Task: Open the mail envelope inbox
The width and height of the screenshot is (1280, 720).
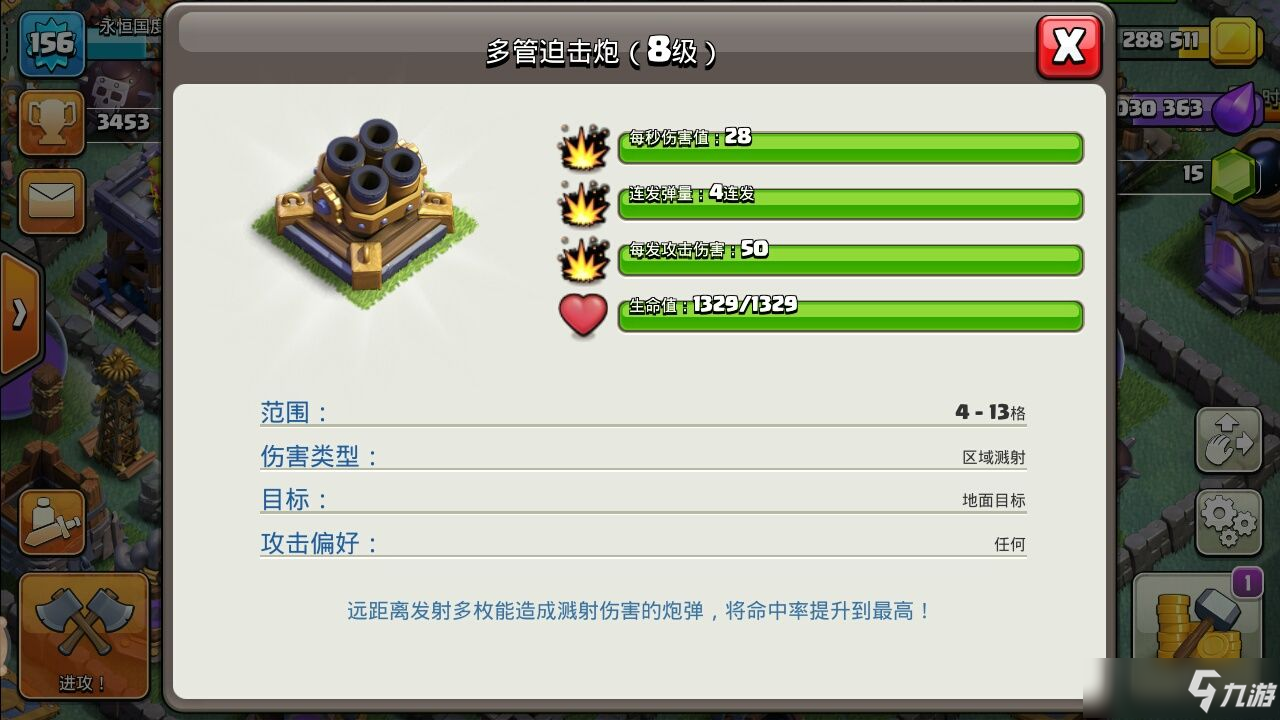Action: pos(50,201)
